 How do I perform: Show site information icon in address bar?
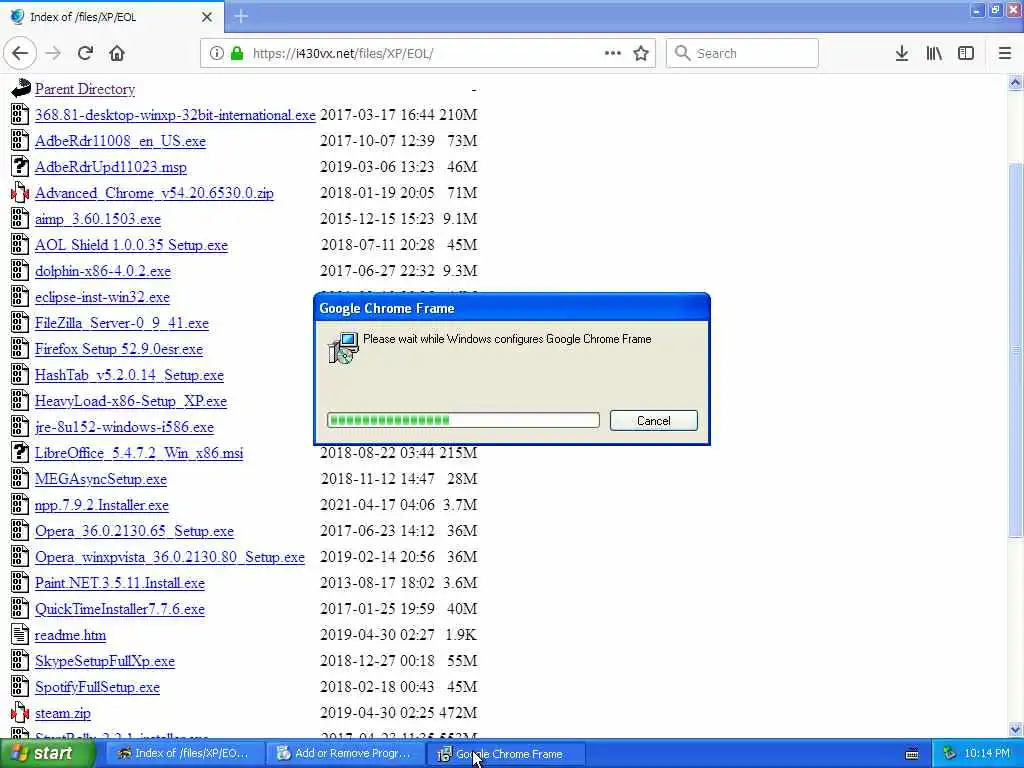[x=217, y=54]
